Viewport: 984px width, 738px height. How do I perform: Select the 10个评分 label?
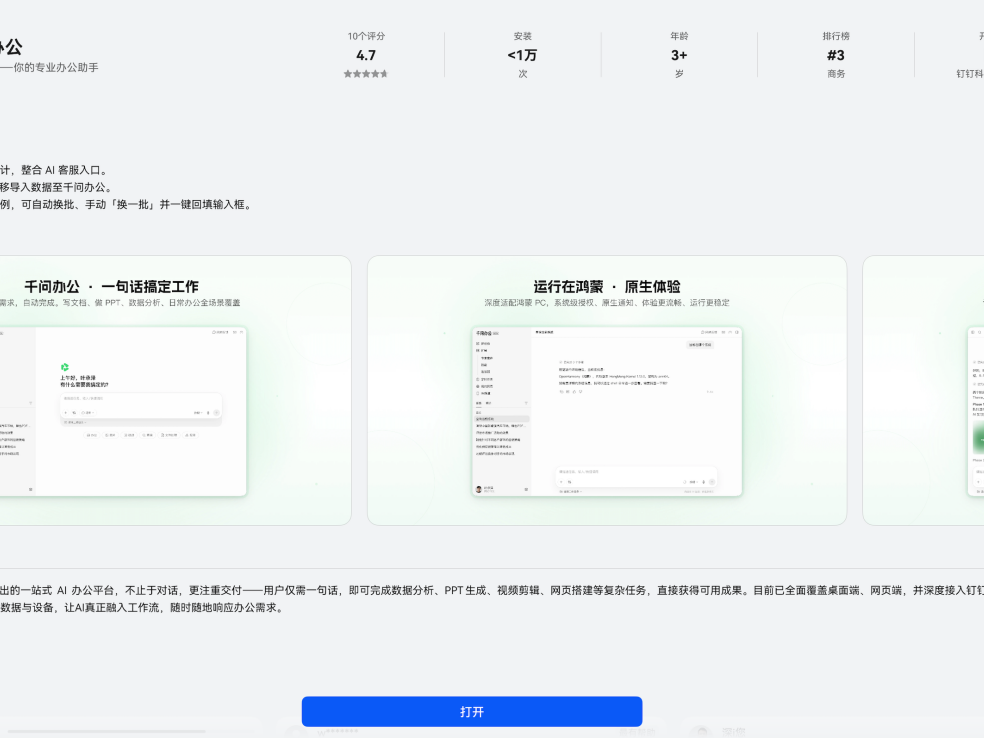(366, 36)
